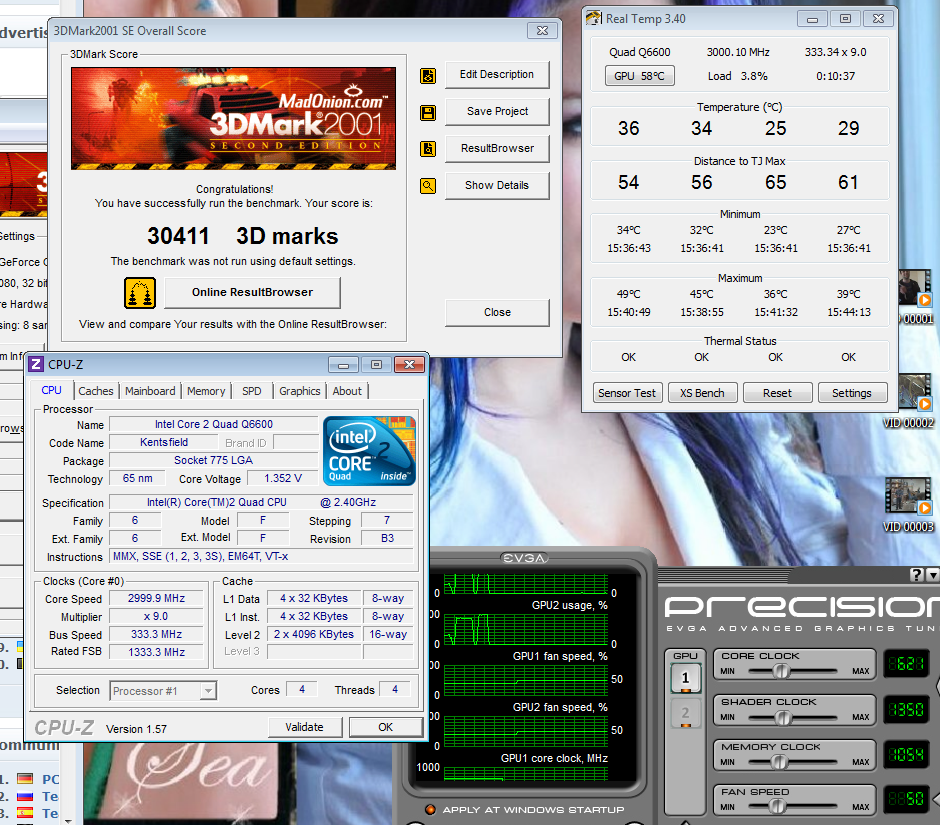940x825 pixels.
Task: Click Reset in Real Temp
Action: 778,393
